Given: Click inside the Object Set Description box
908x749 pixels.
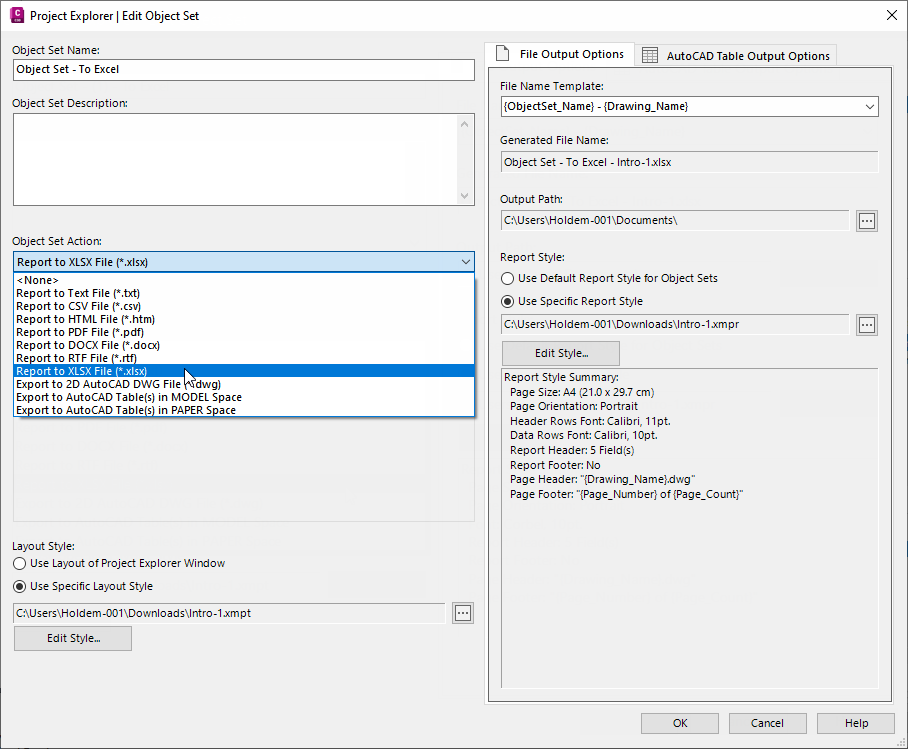Looking at the screenshot, I should pos(235,159).
